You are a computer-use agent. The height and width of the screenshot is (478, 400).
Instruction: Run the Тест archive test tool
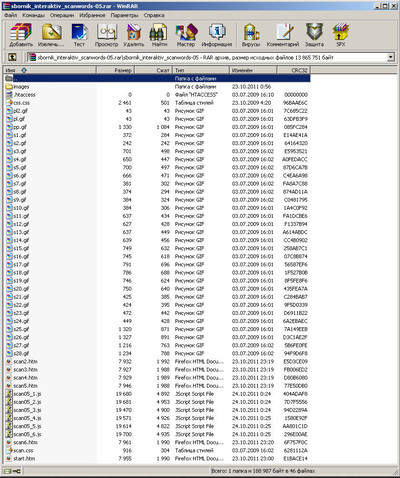79,35
